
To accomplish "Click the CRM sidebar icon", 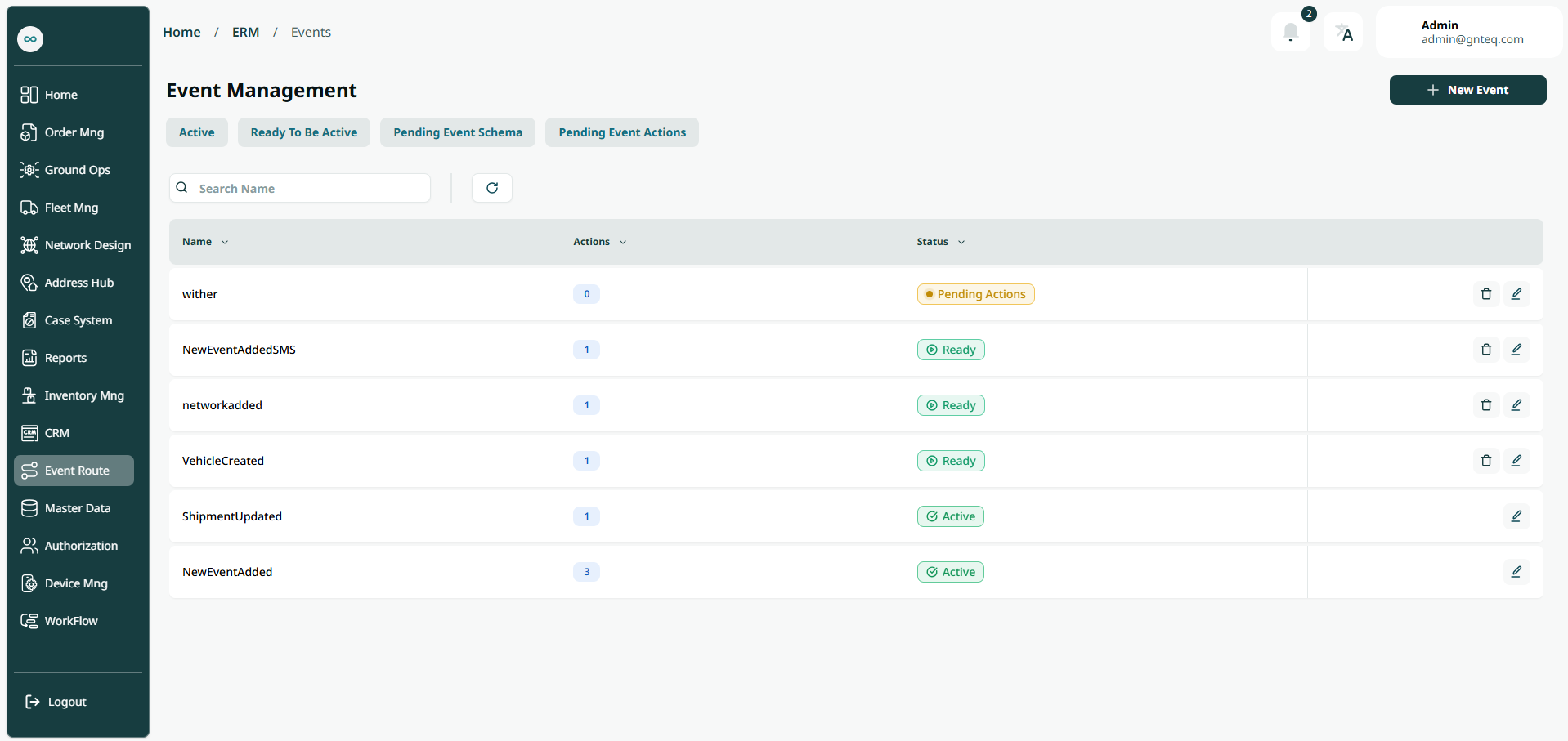I will click(29, 433).
